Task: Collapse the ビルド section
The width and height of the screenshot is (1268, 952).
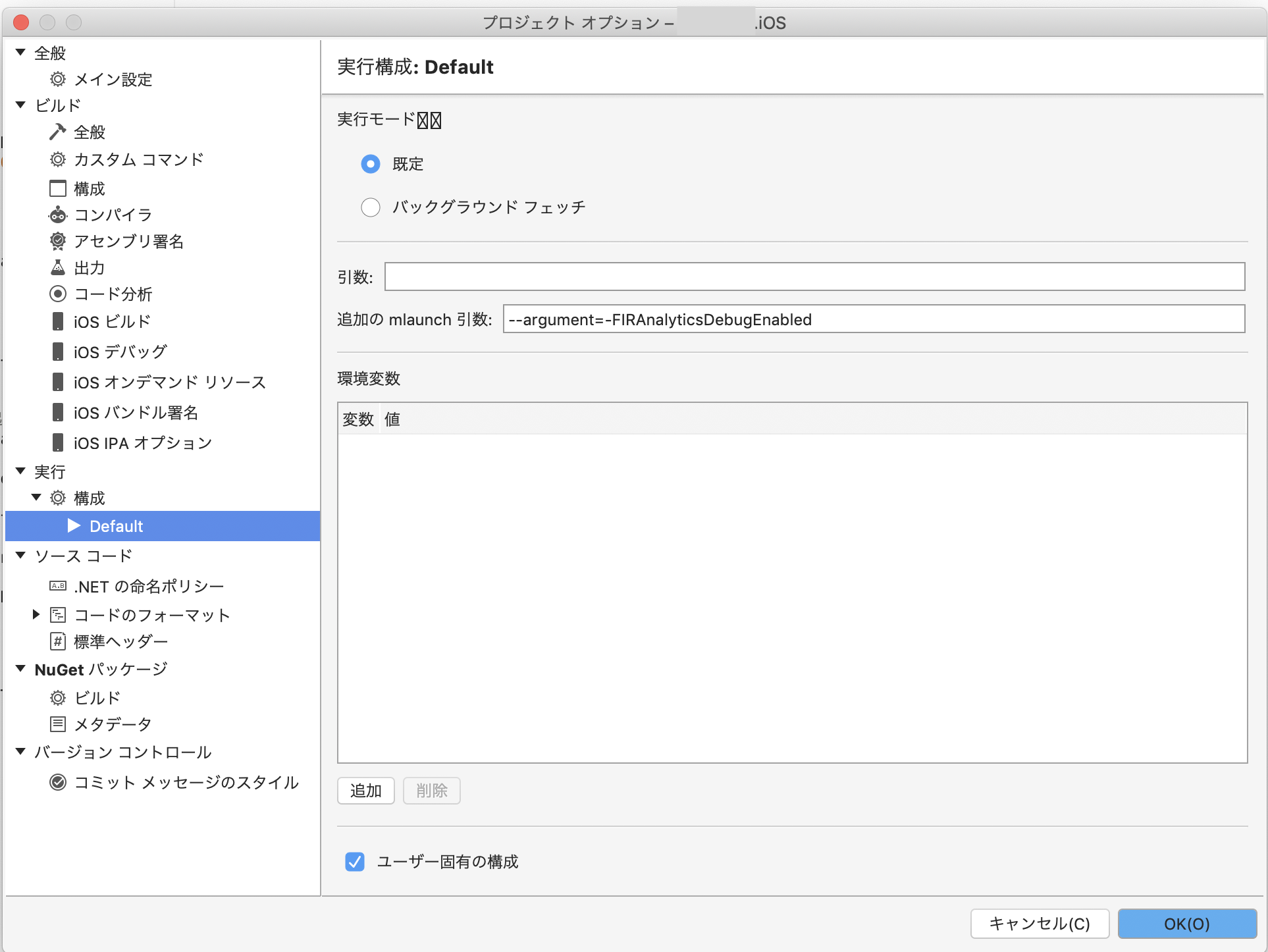Action: point(19,105)
